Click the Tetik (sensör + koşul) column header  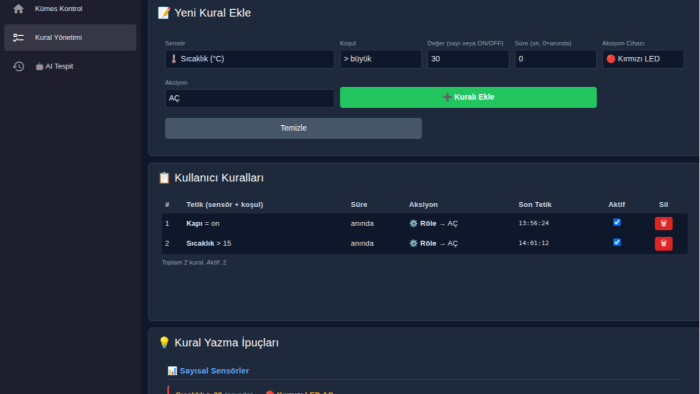pyautogui.click(x=225, y=204)
